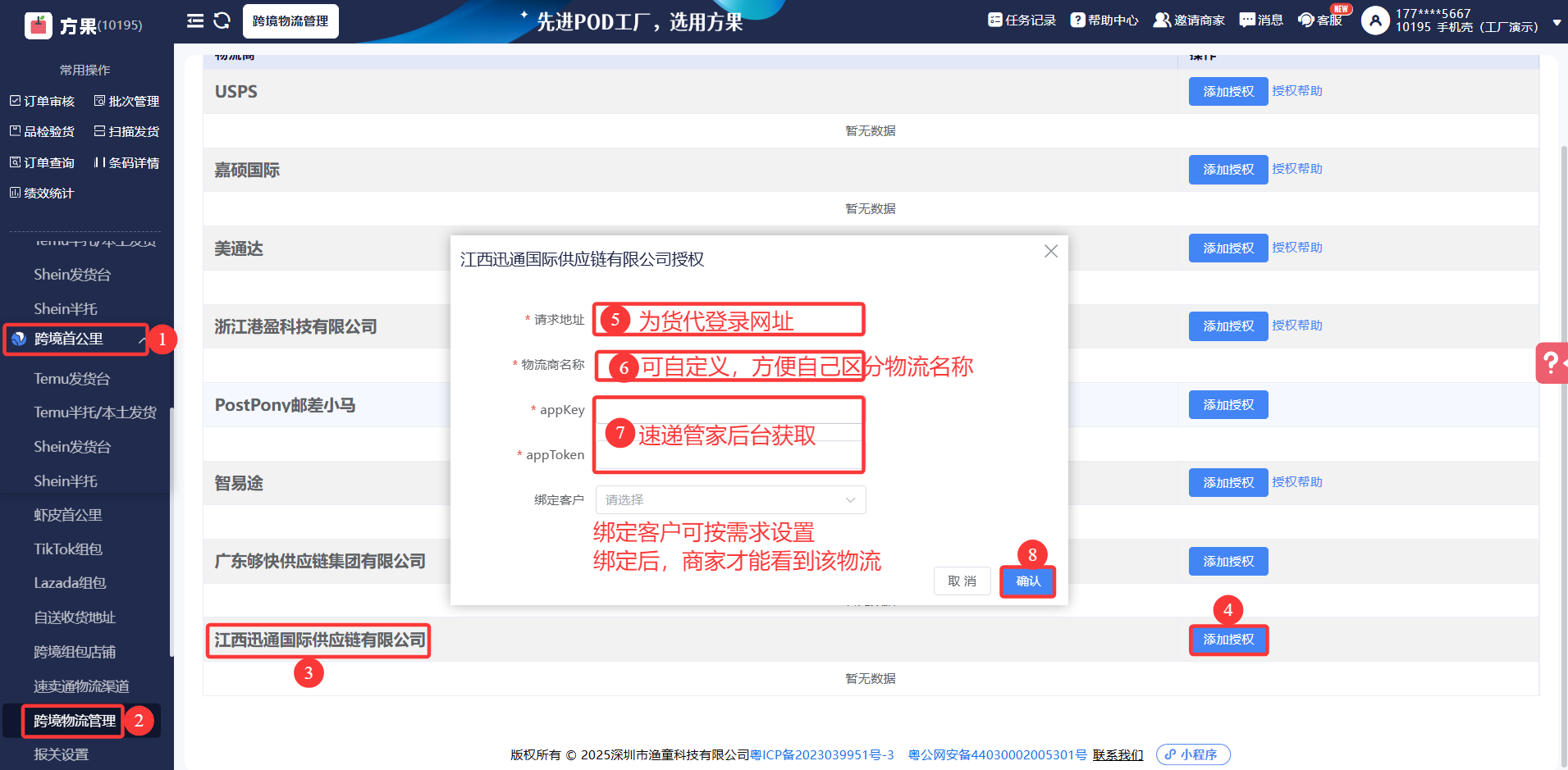
Task: Click 邀请商家 invite merchant
Action: [1189, 21]
